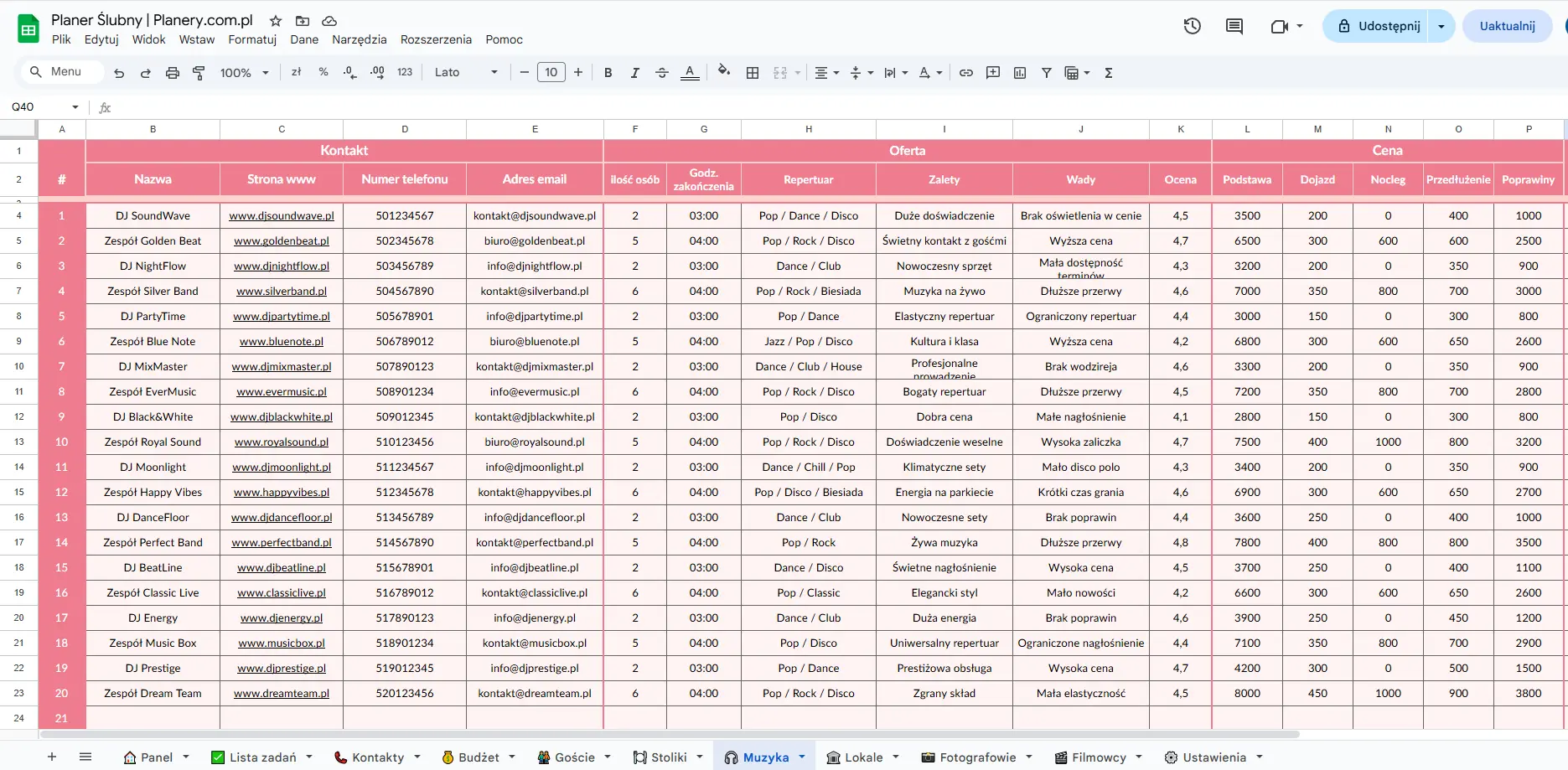Open borders options
This screenshot has height=770, width=1568.
(x=753, y=73)
